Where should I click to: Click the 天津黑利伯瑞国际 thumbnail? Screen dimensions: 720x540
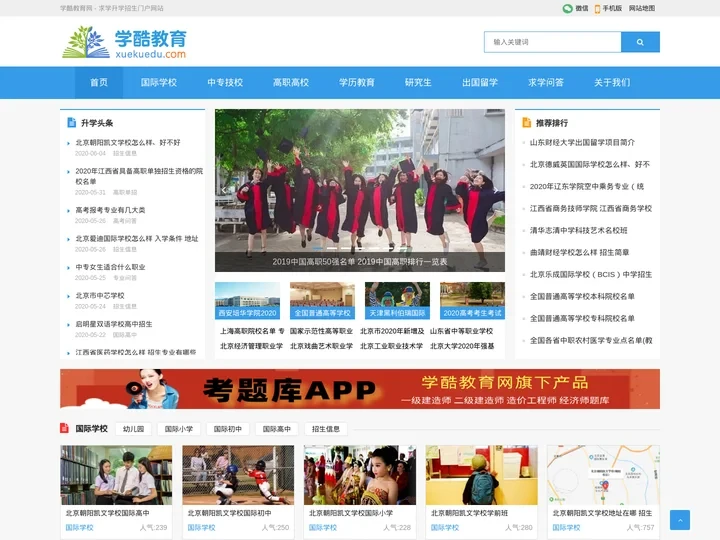point(397,300)
